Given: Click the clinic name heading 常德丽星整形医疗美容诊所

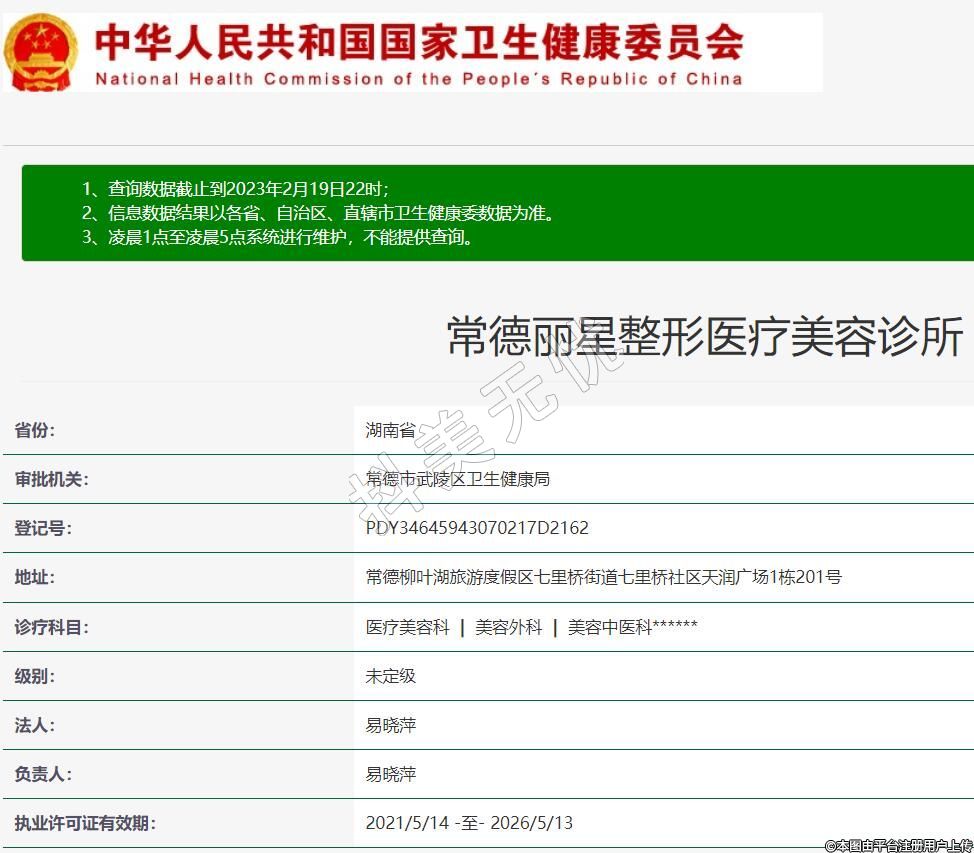Looking at the screenshot, I should [x=704, y=336].
